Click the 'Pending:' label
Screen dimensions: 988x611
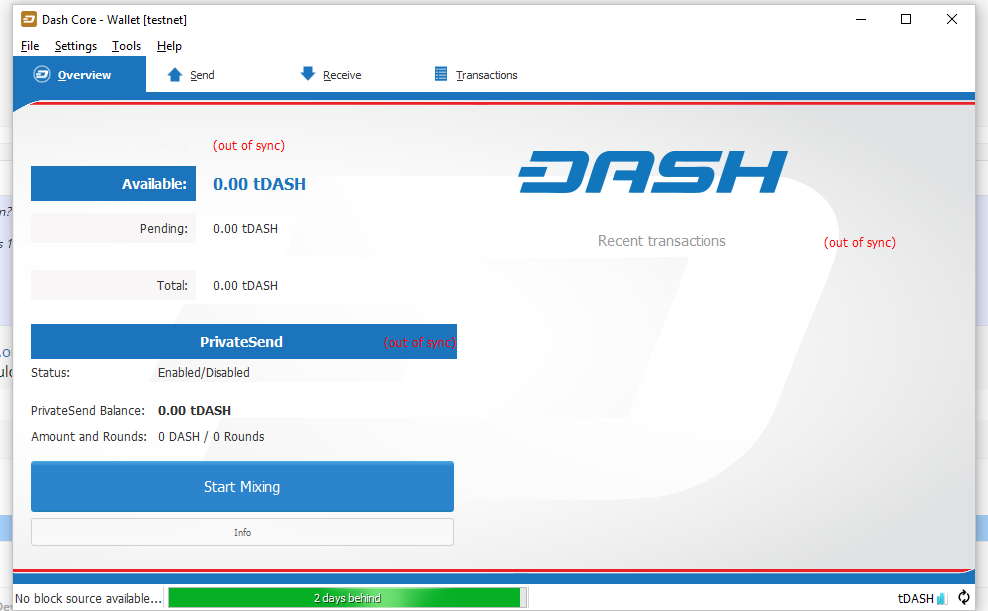coord(164,229)
